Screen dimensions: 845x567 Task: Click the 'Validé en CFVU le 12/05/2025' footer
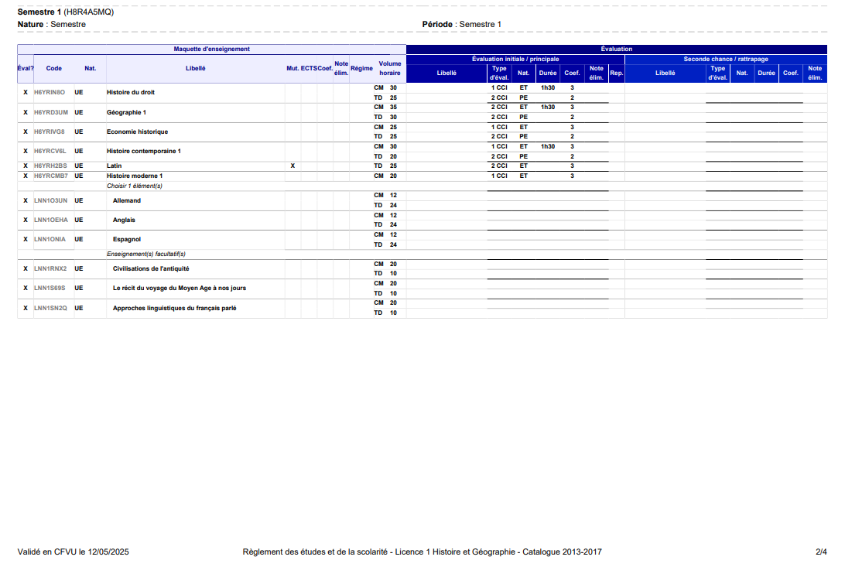coord(74,551)
